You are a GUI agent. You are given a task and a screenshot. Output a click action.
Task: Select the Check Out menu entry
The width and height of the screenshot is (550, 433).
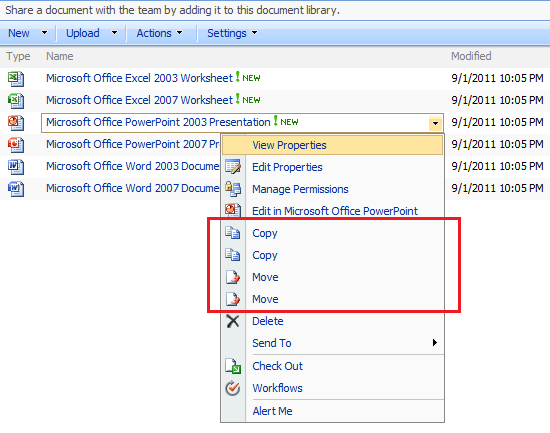[333, 366]
